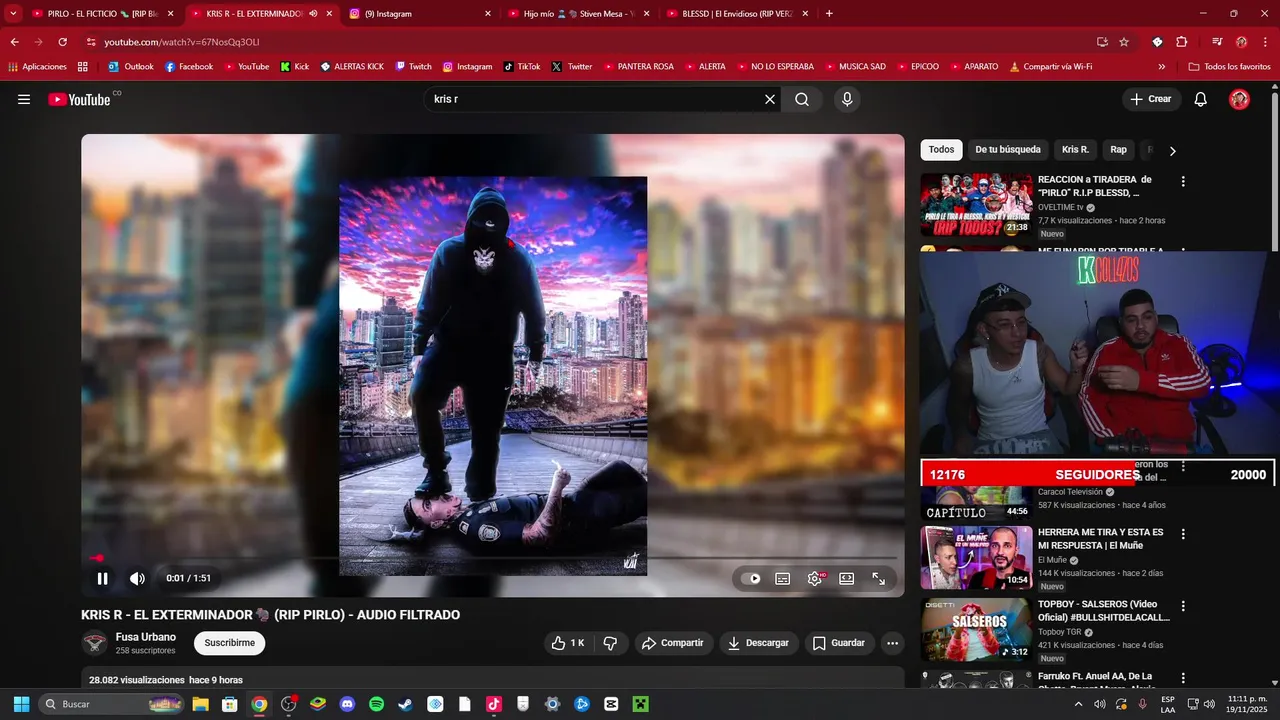Pause the video playback
Image resolution: width=1280 pixels, height=720 pixels.
coord(102,578)
